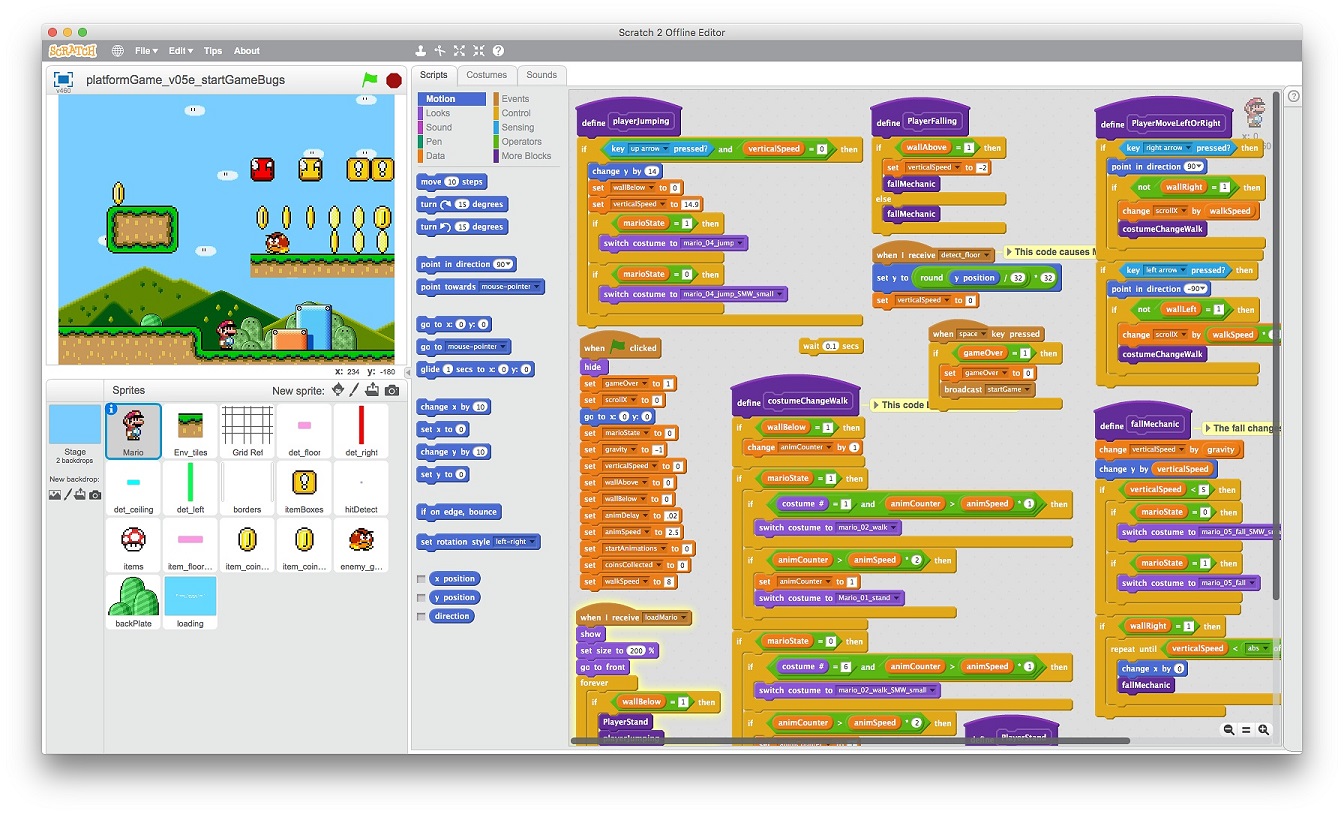Collapse the stage panel expander arrow
The image size is (1344, 814).
pos(409,371)
